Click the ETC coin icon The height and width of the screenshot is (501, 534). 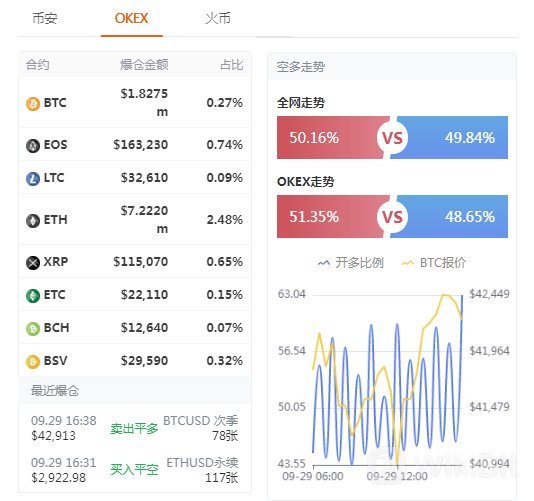point(33,296)
